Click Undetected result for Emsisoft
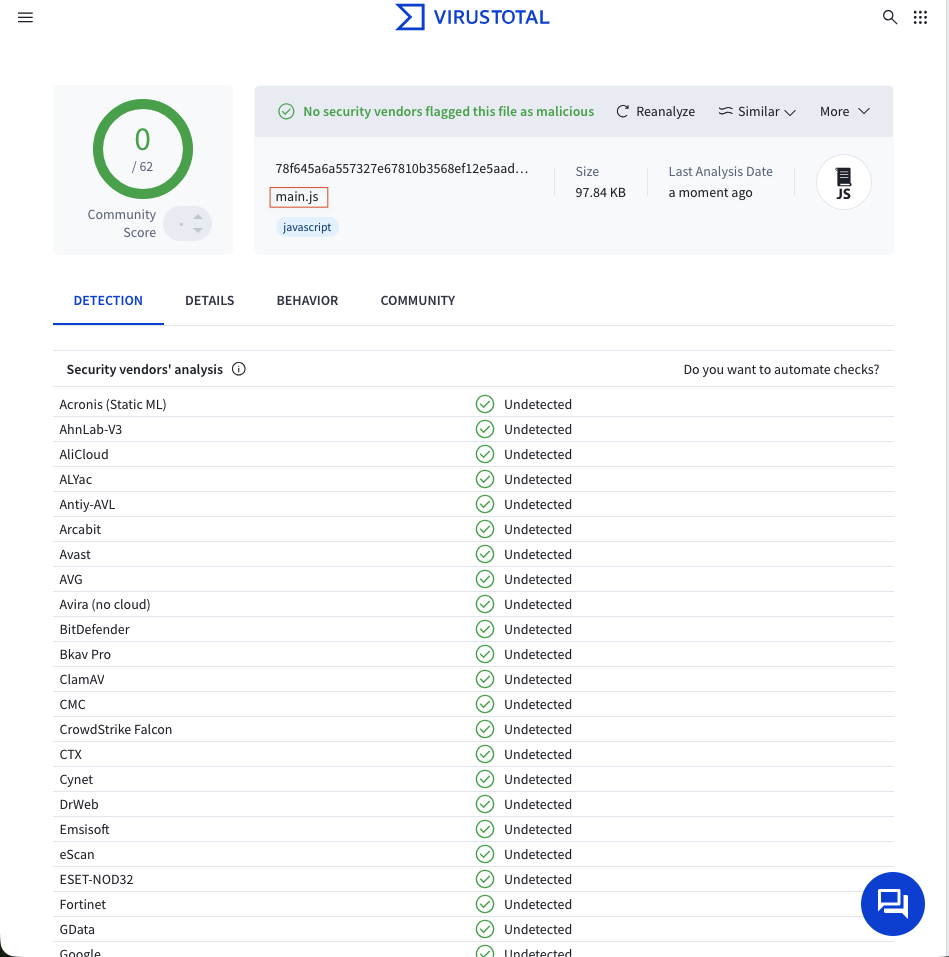The width and height of the screenshot is (949, 957). click(x=538, y=829)
